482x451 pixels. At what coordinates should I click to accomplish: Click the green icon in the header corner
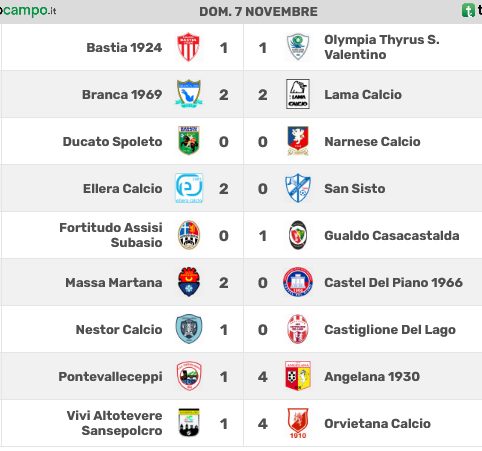tap(468, 10)
